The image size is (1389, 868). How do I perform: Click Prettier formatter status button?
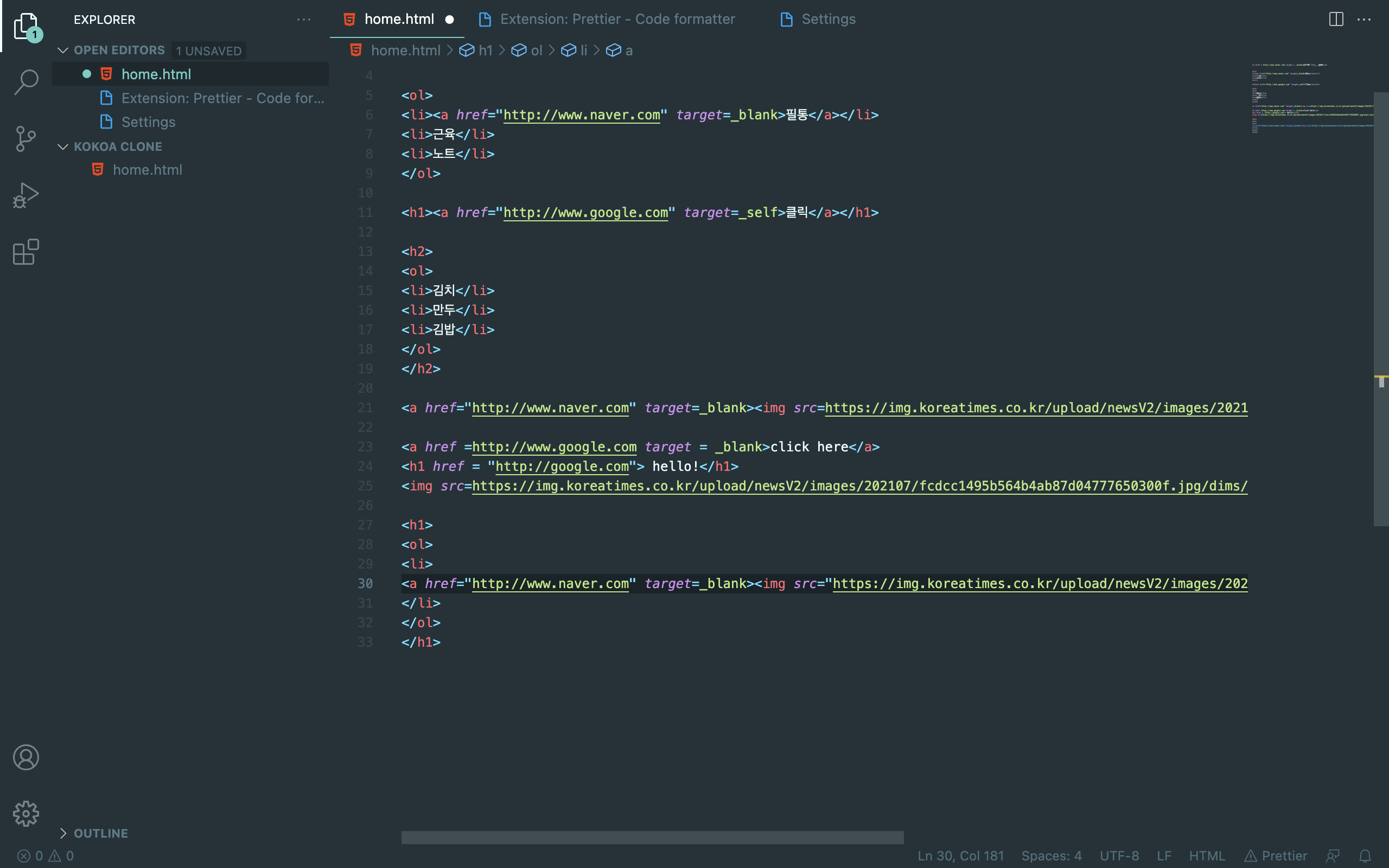[x=1276, y=856]
